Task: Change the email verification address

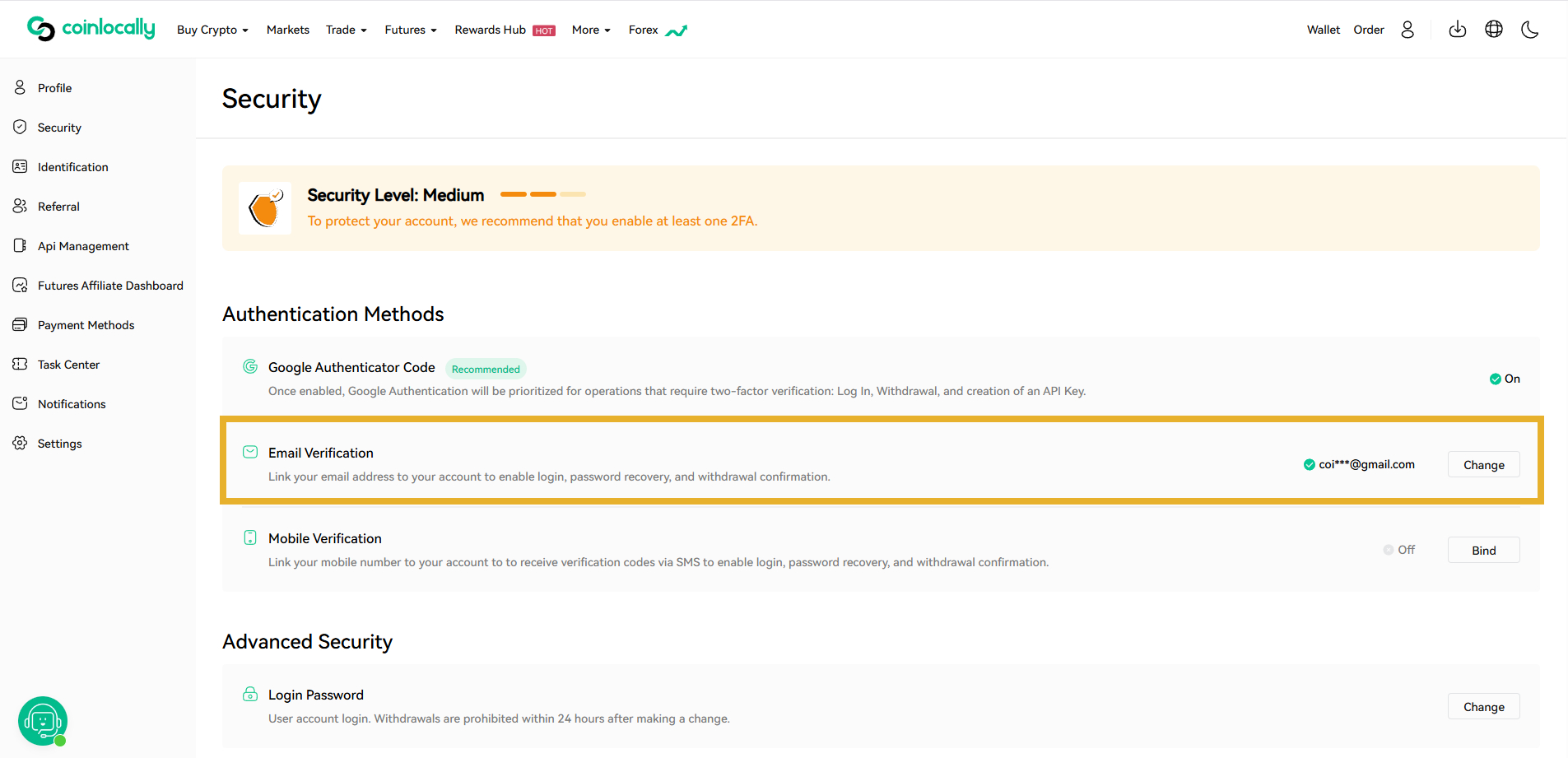Action: [1484, 465]
